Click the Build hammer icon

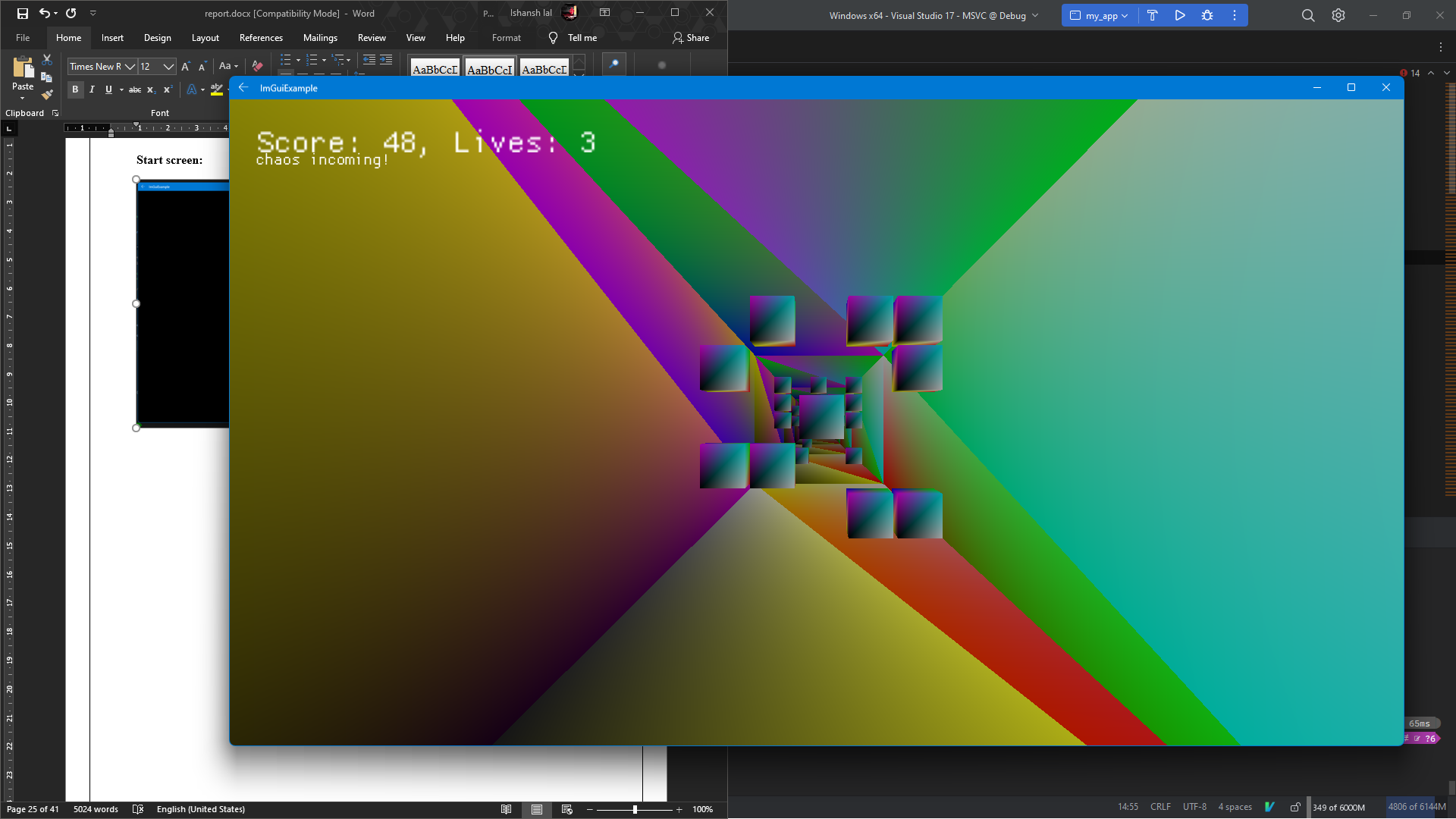[1152, 15]
